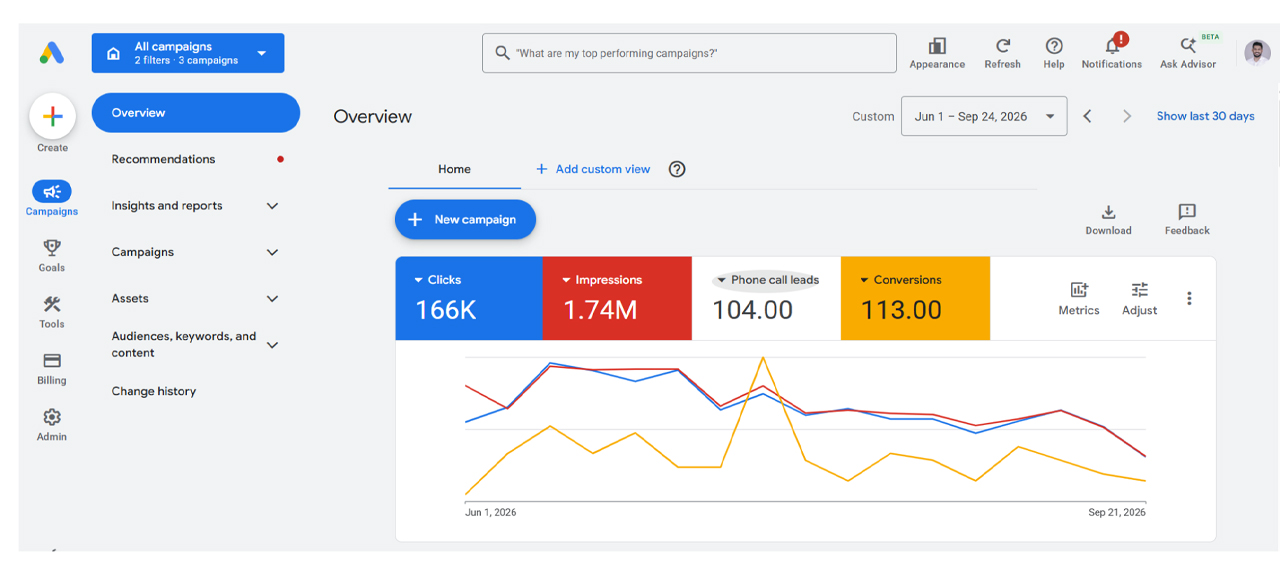The width and height of the screenshot is (1280, 572).
Task: Open Goals trophy icon
Action: 52,247
